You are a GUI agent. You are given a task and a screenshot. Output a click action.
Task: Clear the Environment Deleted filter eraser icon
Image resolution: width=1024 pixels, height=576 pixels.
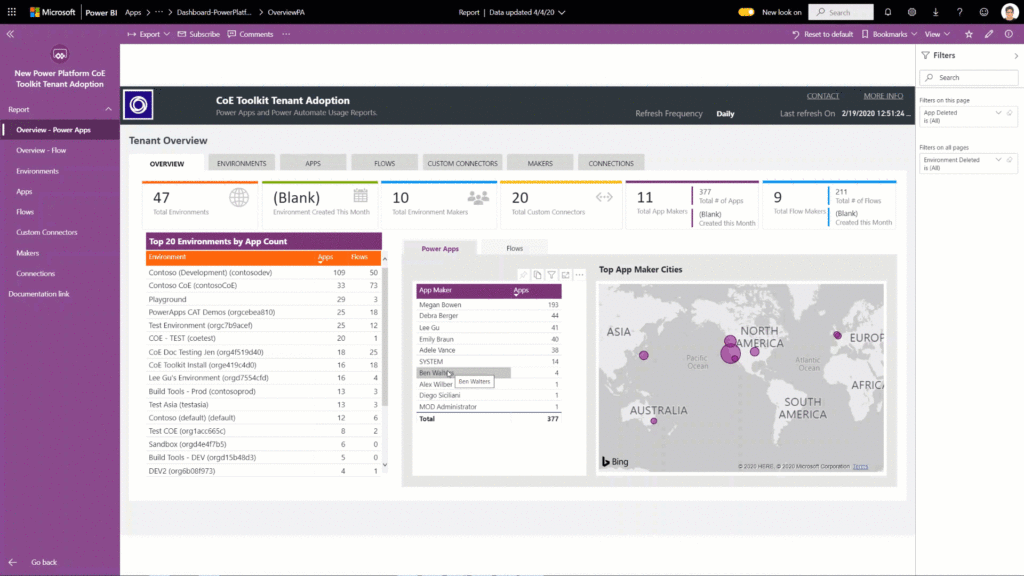1010,160
